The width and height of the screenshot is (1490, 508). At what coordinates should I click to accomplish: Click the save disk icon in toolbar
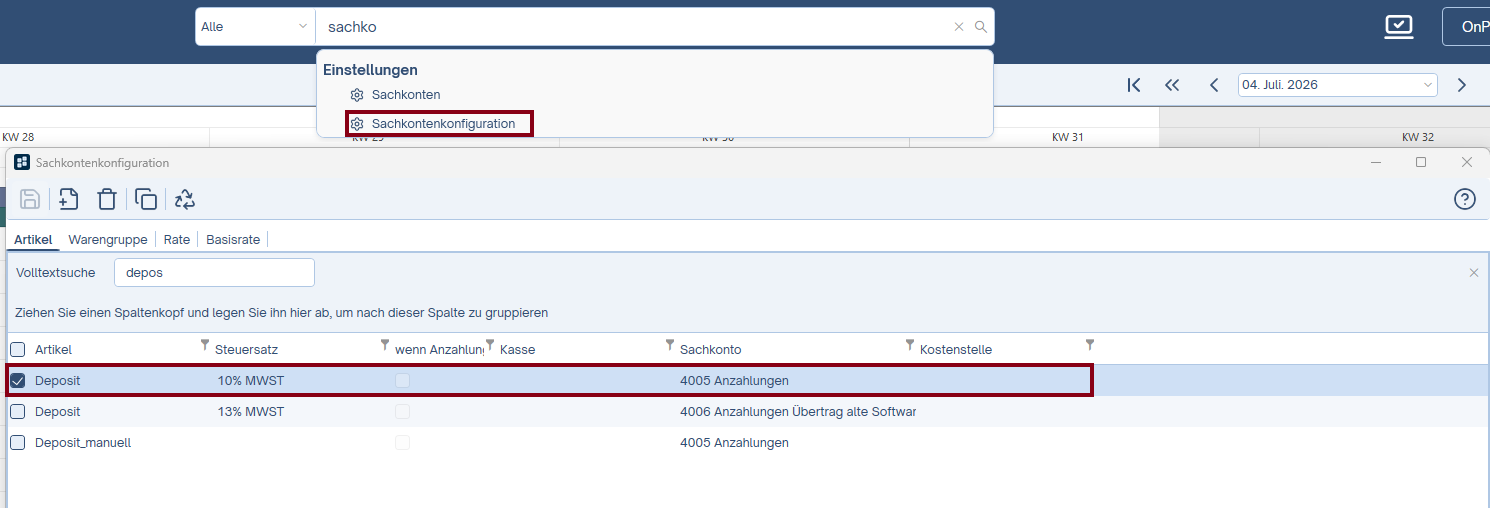30,199
